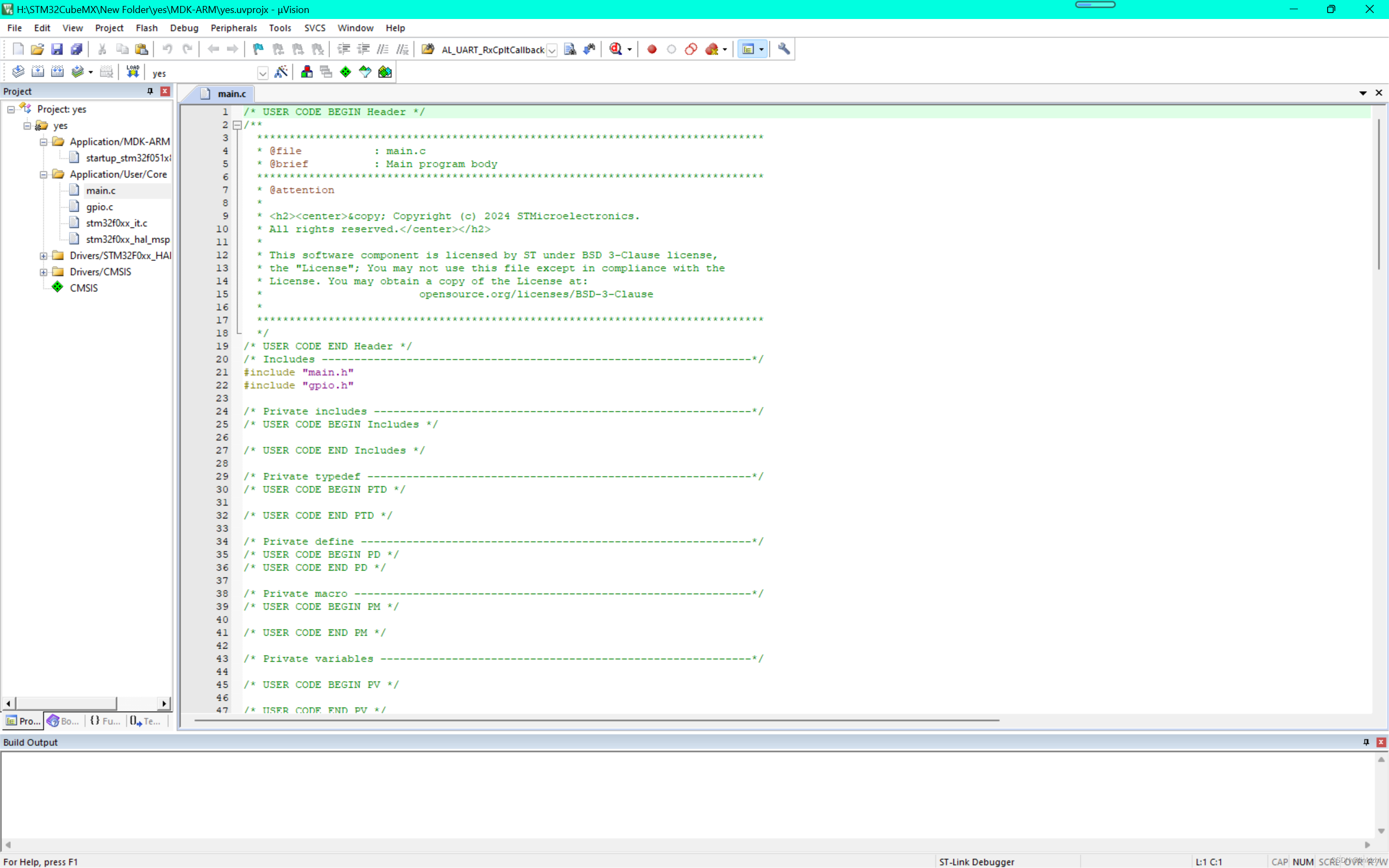Build the target with the Build icon
Viewport: 1389px width, 868px height.
click(x=38, y=72)
